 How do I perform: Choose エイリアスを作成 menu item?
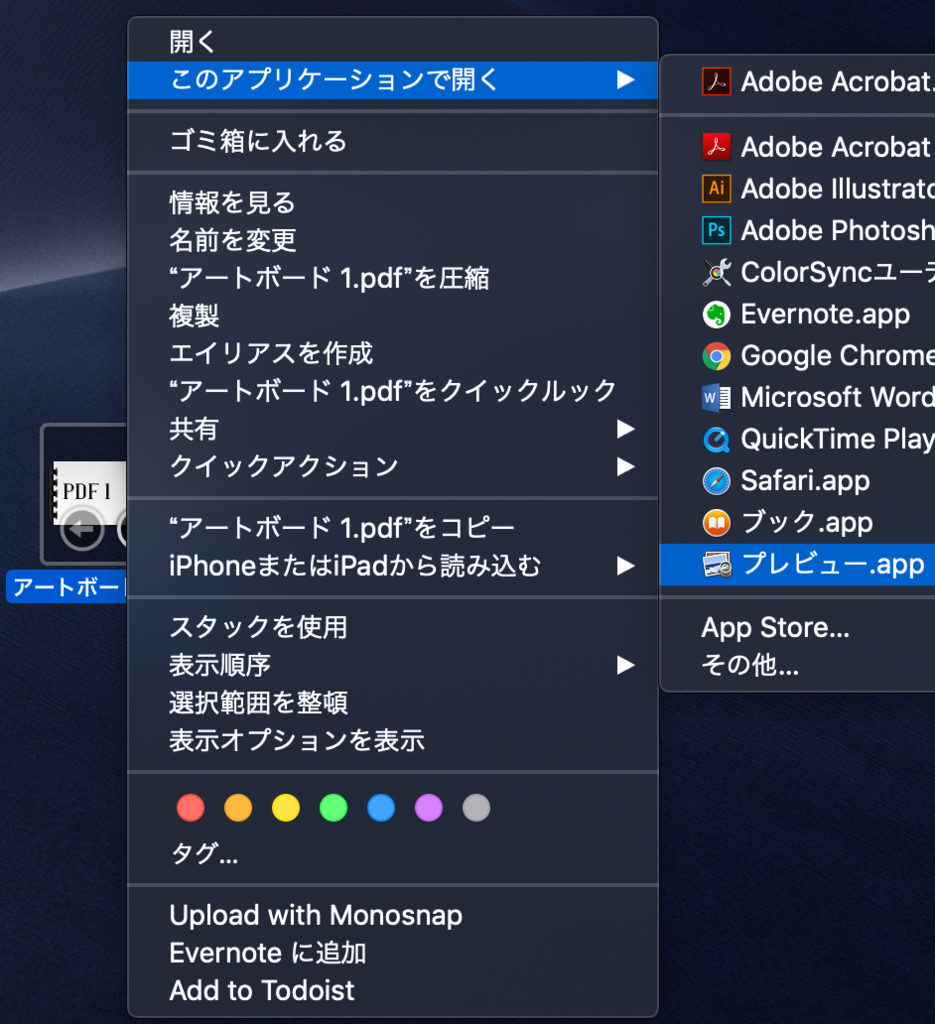(393, 353)
